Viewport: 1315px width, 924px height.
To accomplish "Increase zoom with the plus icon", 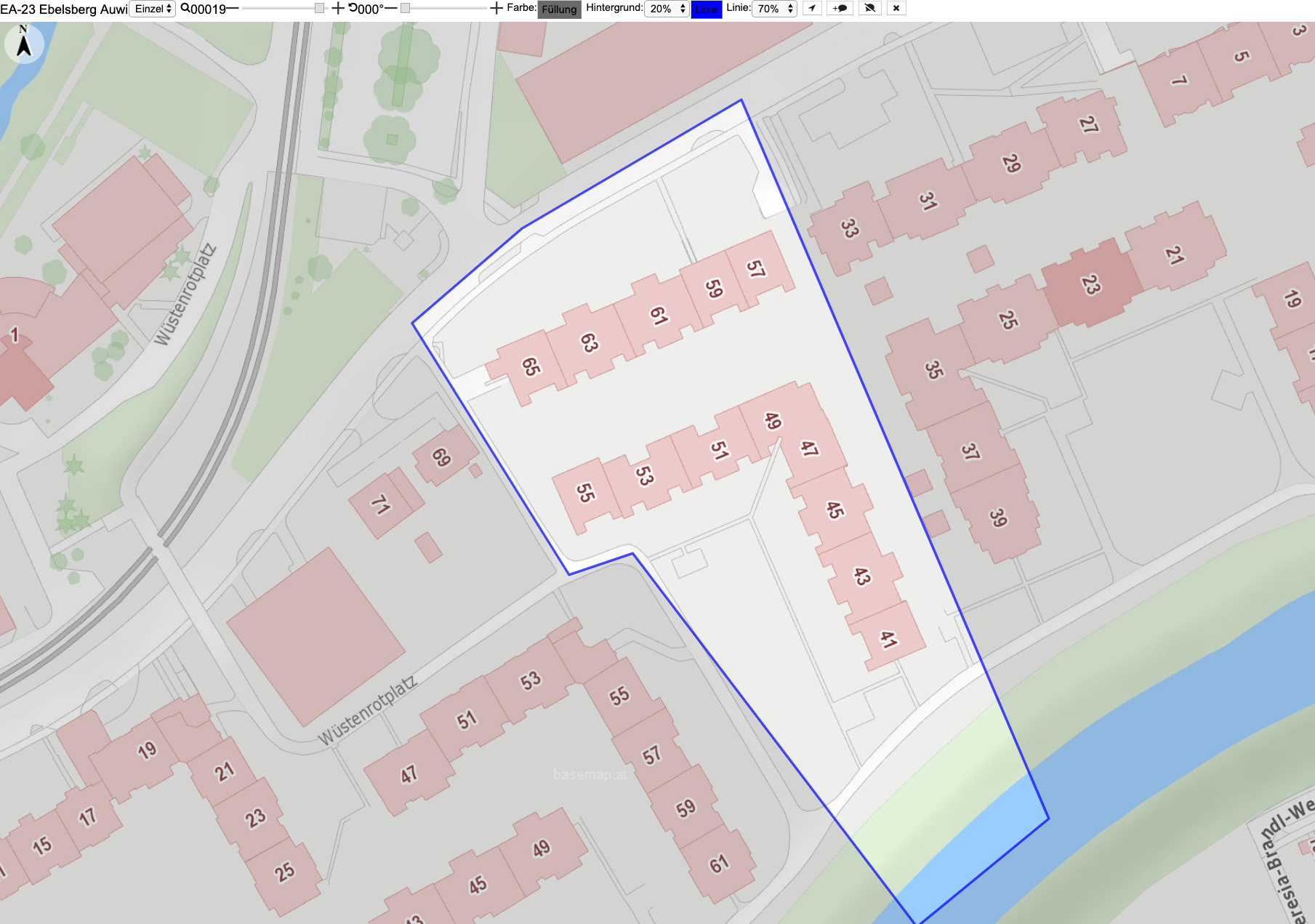I will click(x=338, y=9).
